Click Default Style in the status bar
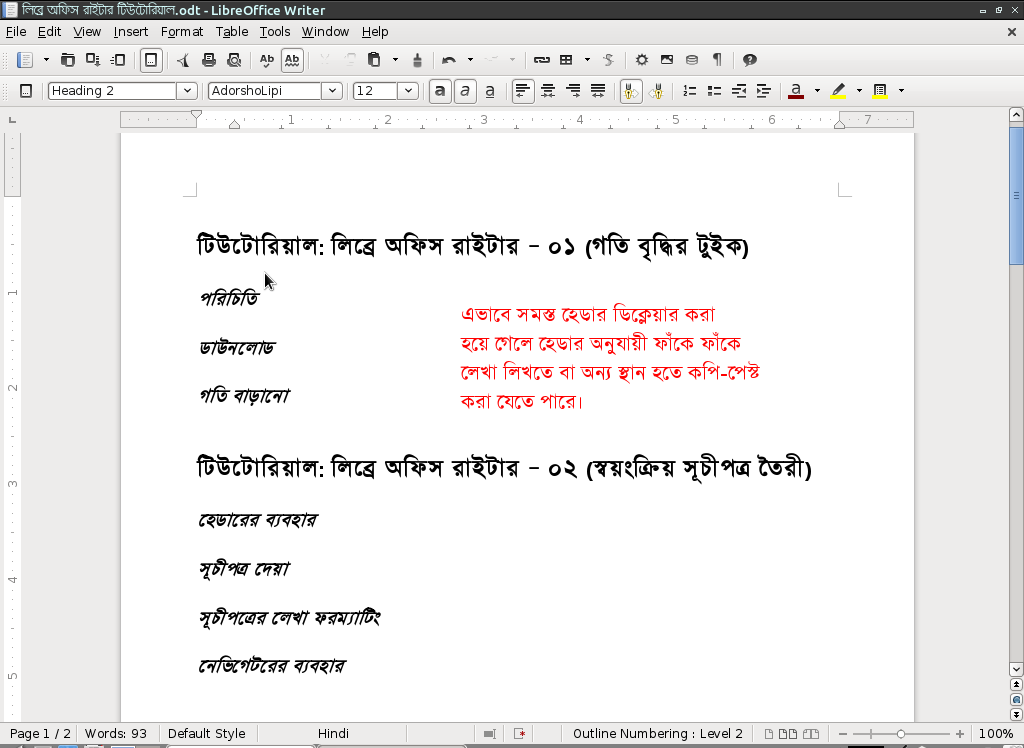The width and height of the screenshot is (1024, 748). (x=206, y=734)
